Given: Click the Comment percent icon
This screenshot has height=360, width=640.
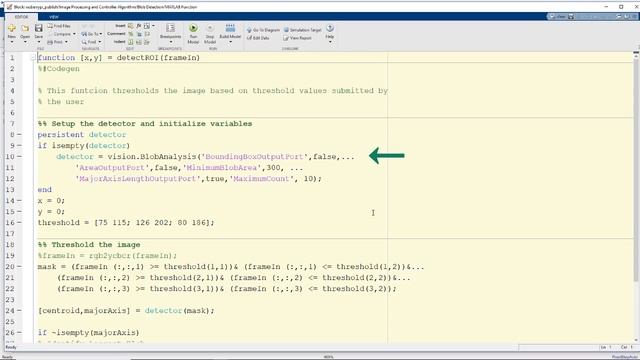Looking at the screenshot, I should (x=131, y=34).
